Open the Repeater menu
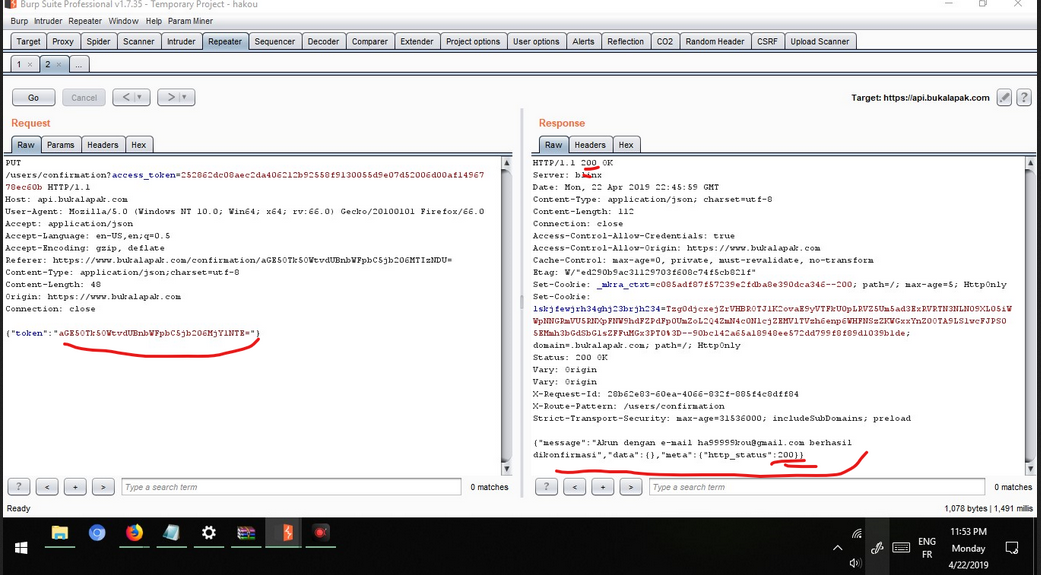 pos(85,21)
